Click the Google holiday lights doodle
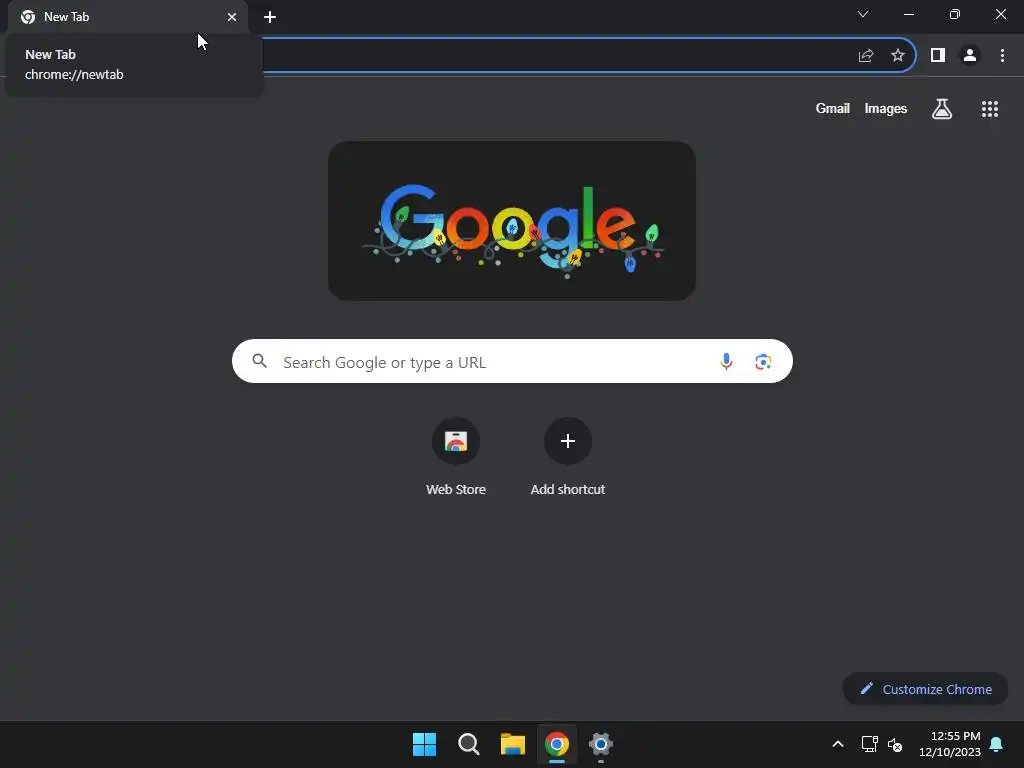Viewport: 1024px width, 768px height. point(512,221)
